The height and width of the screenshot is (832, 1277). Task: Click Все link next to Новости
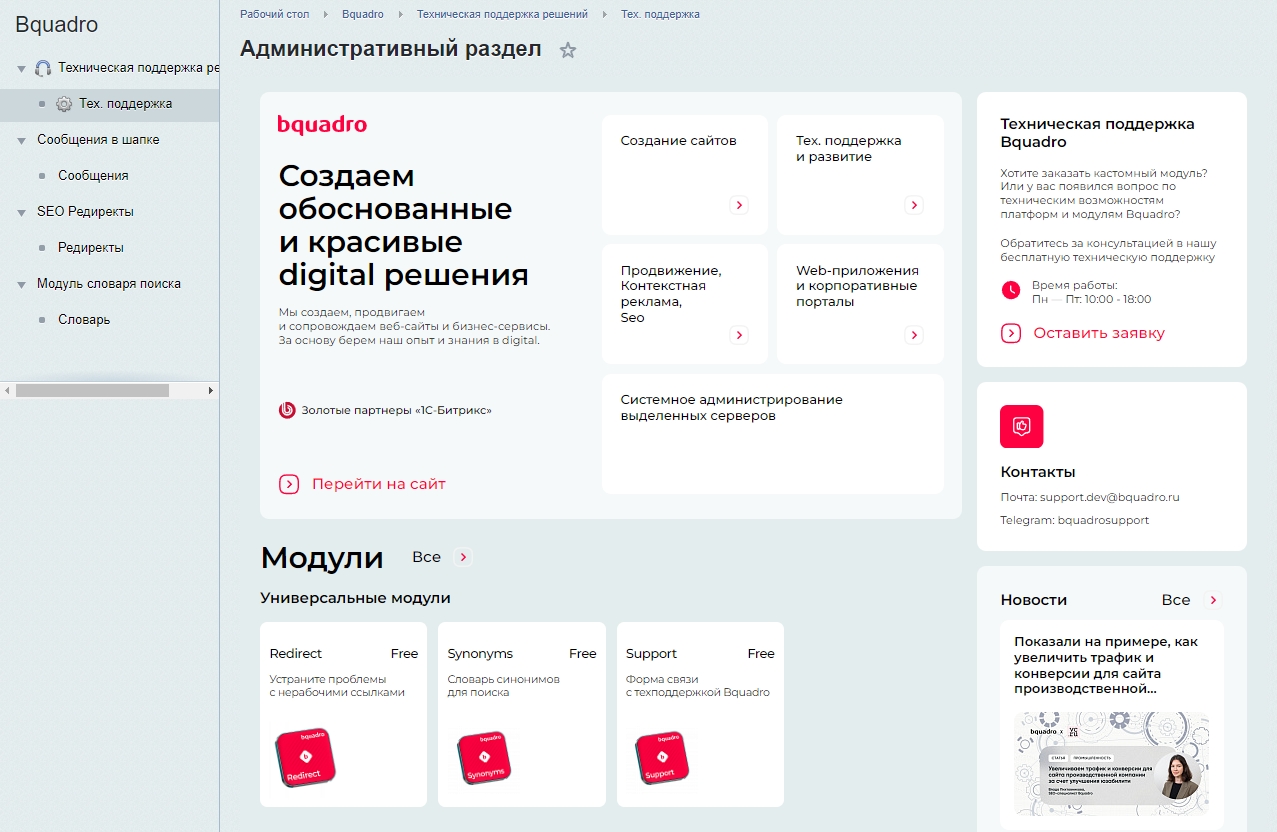pos(1176,600)
